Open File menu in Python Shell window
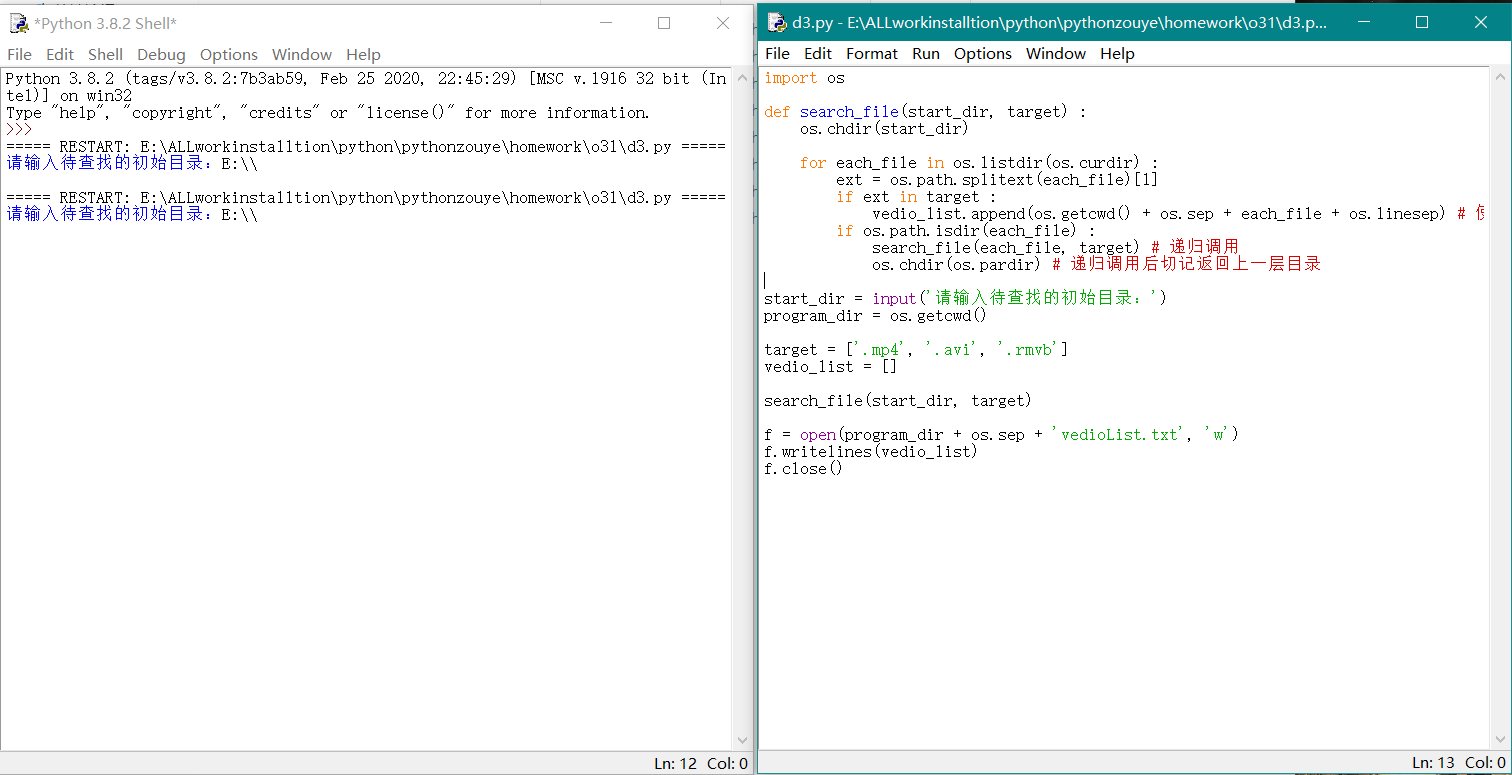 point(19,54)
